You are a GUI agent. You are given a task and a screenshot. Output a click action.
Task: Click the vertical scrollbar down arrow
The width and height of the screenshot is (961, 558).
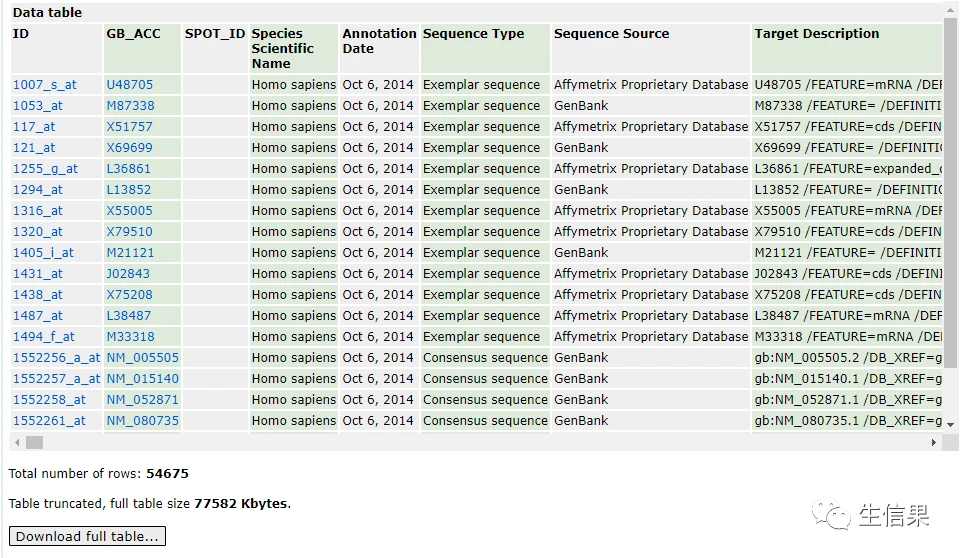[950, 424]
